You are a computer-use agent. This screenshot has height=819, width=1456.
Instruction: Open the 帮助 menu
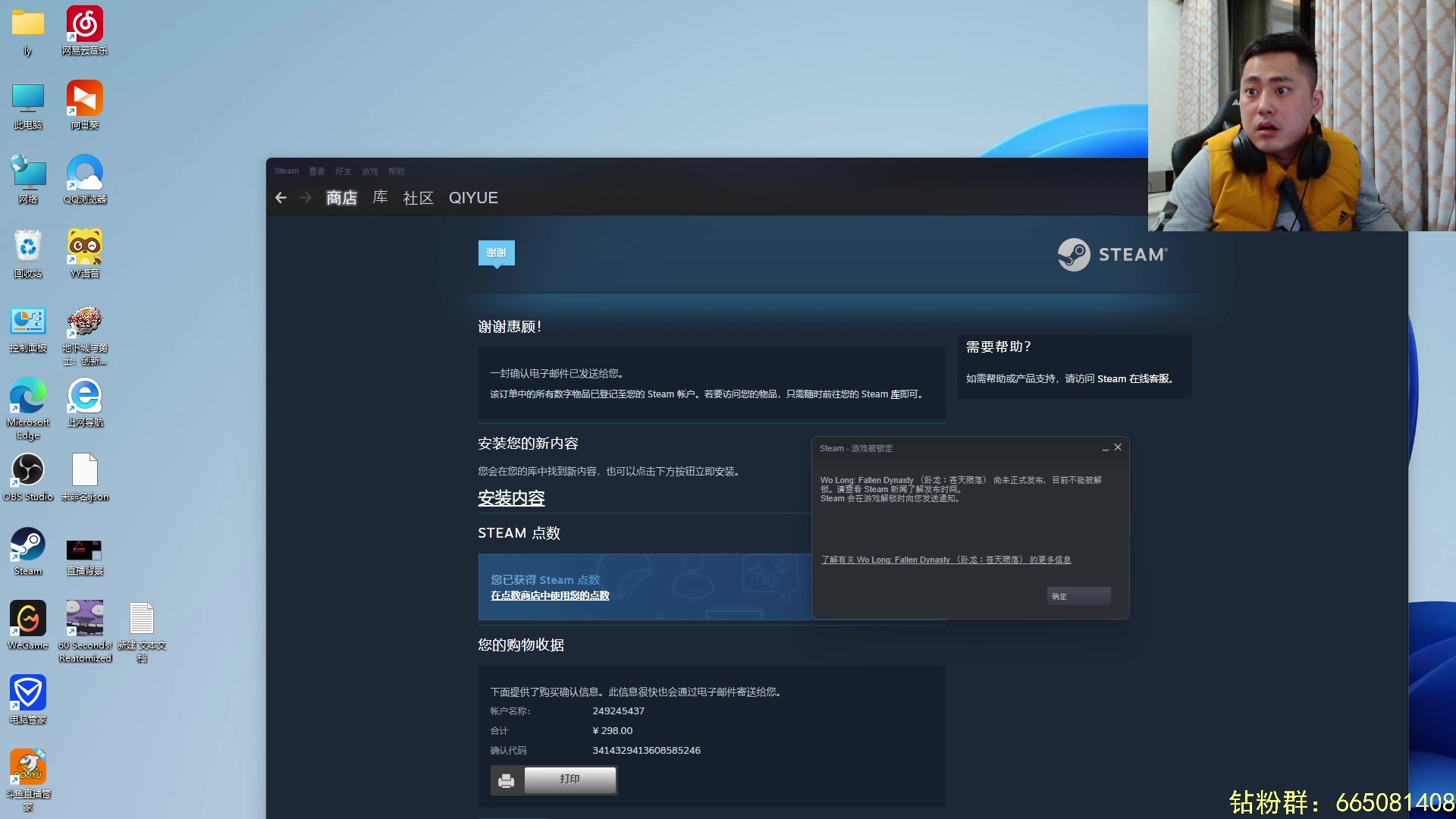point(397,171)
